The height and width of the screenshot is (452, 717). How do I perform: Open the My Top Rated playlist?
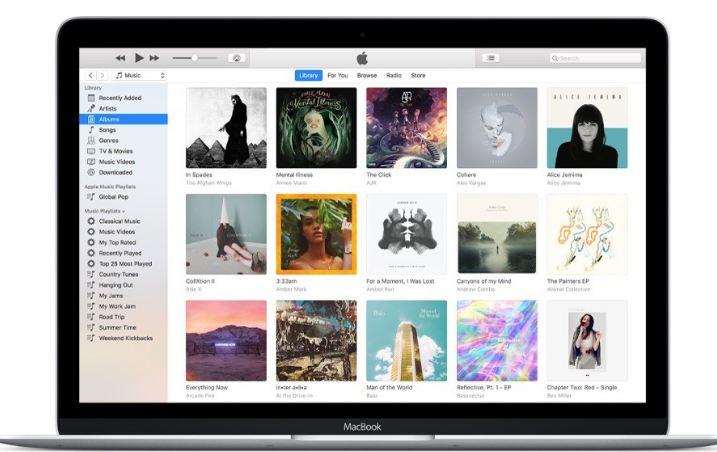(x=123, y=242)
